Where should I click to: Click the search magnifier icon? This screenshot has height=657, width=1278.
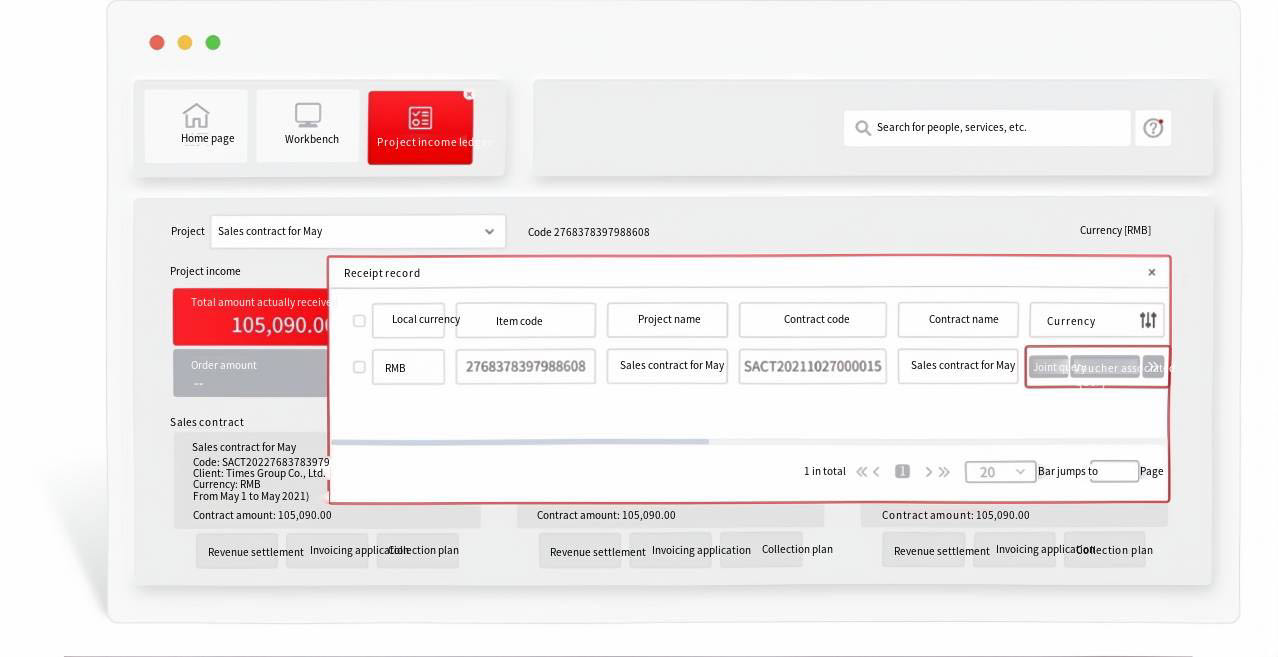862,128
